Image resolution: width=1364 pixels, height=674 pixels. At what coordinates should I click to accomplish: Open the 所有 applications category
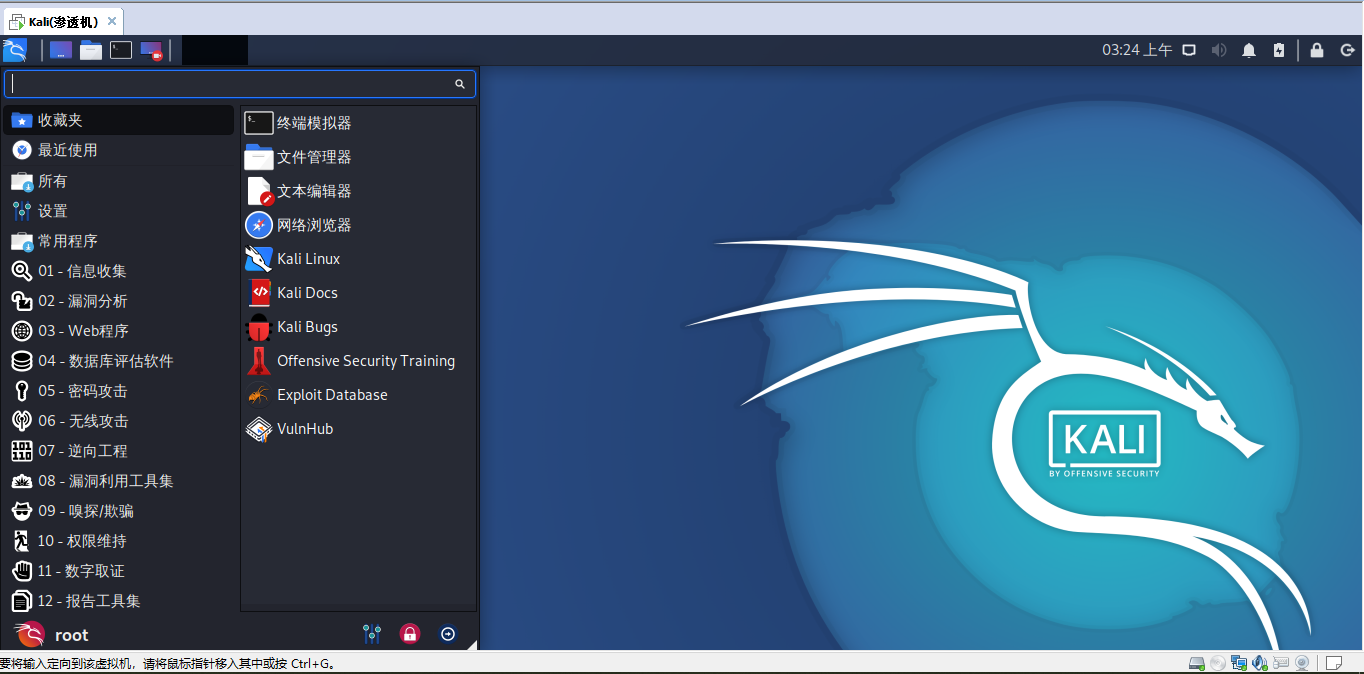[x=119, y=181]
